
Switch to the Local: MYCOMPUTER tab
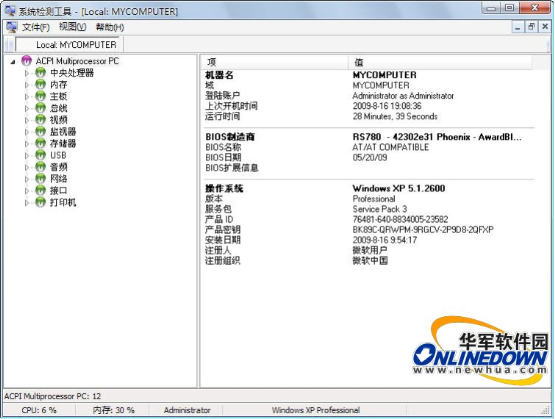tap(76, 45)
